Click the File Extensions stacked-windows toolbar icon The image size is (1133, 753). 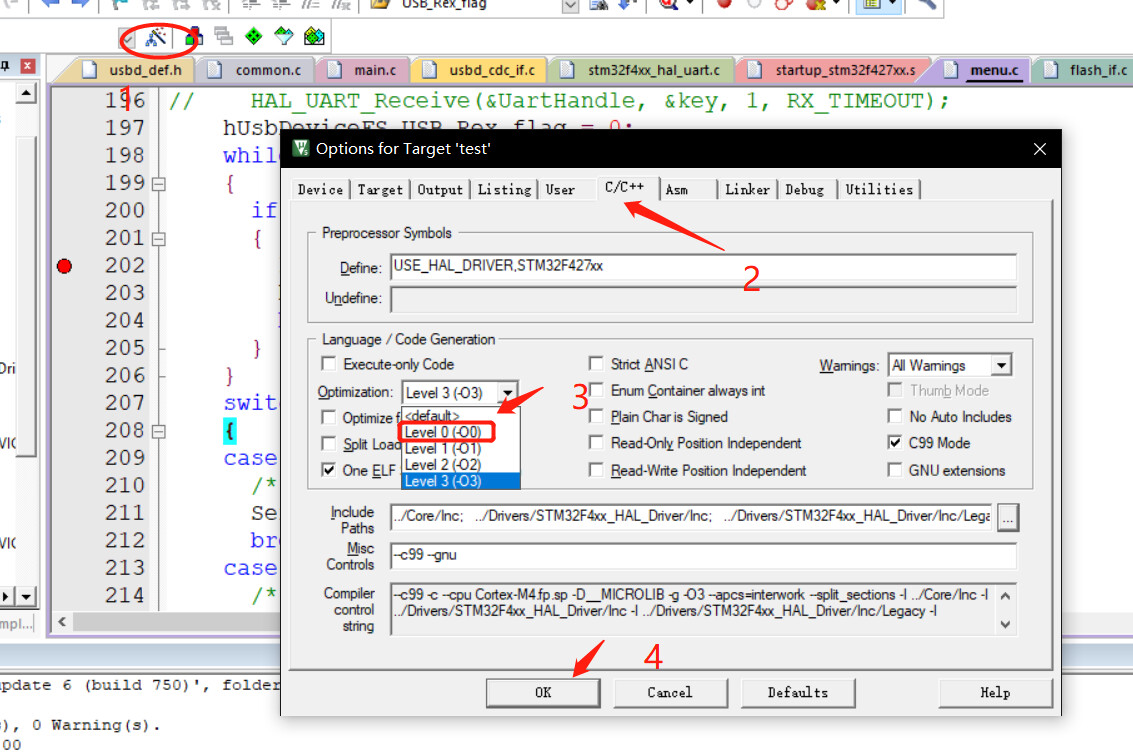[224, 36]
